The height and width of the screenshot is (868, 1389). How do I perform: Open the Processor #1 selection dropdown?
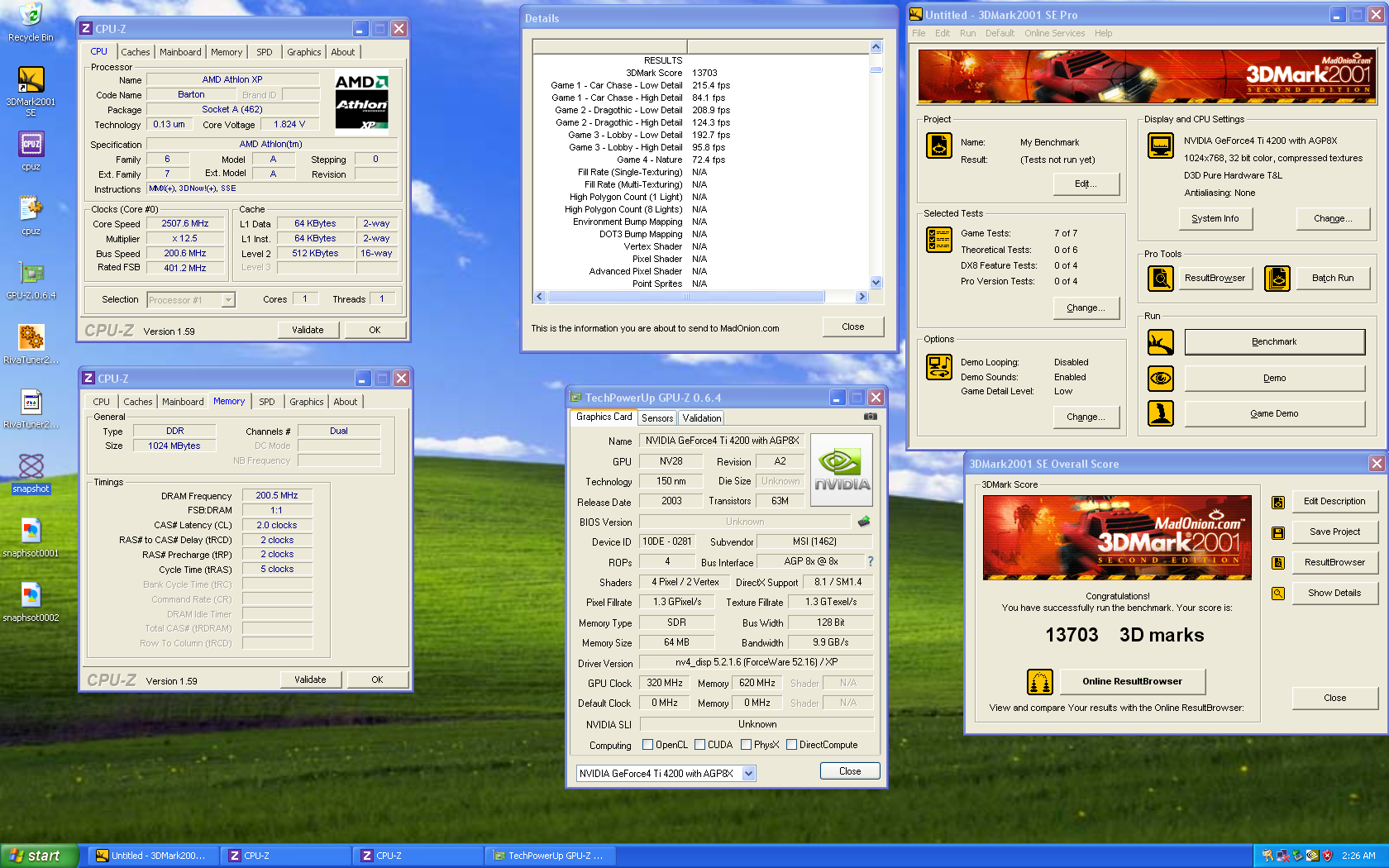tap(228, 300)
